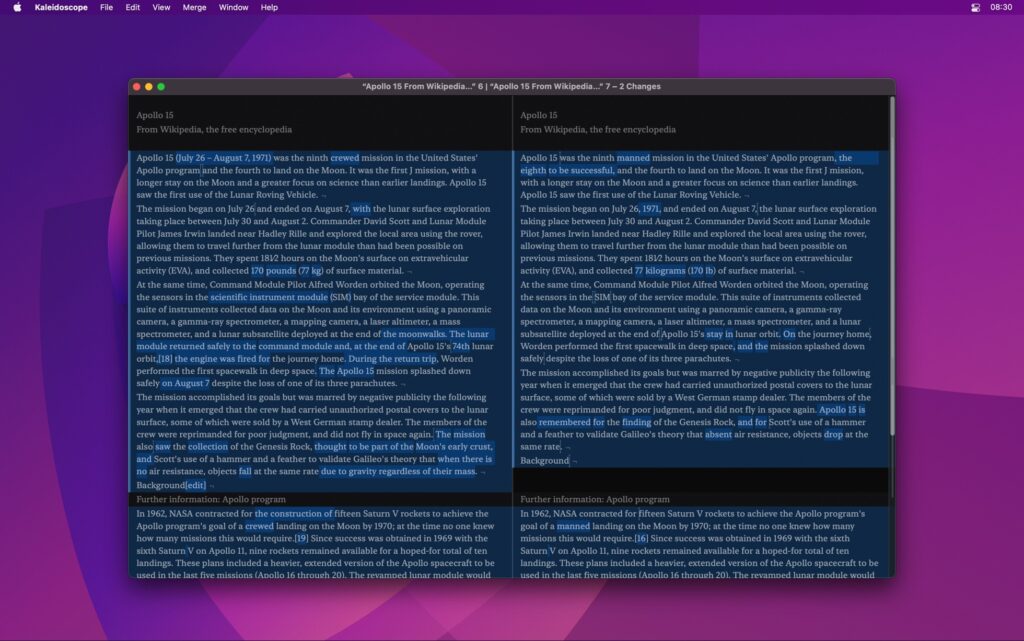The height and width of the screenshot is (641, 1024).
Task: Open the Apple menu
Action: pyautogui.click(x=18, y=7)
